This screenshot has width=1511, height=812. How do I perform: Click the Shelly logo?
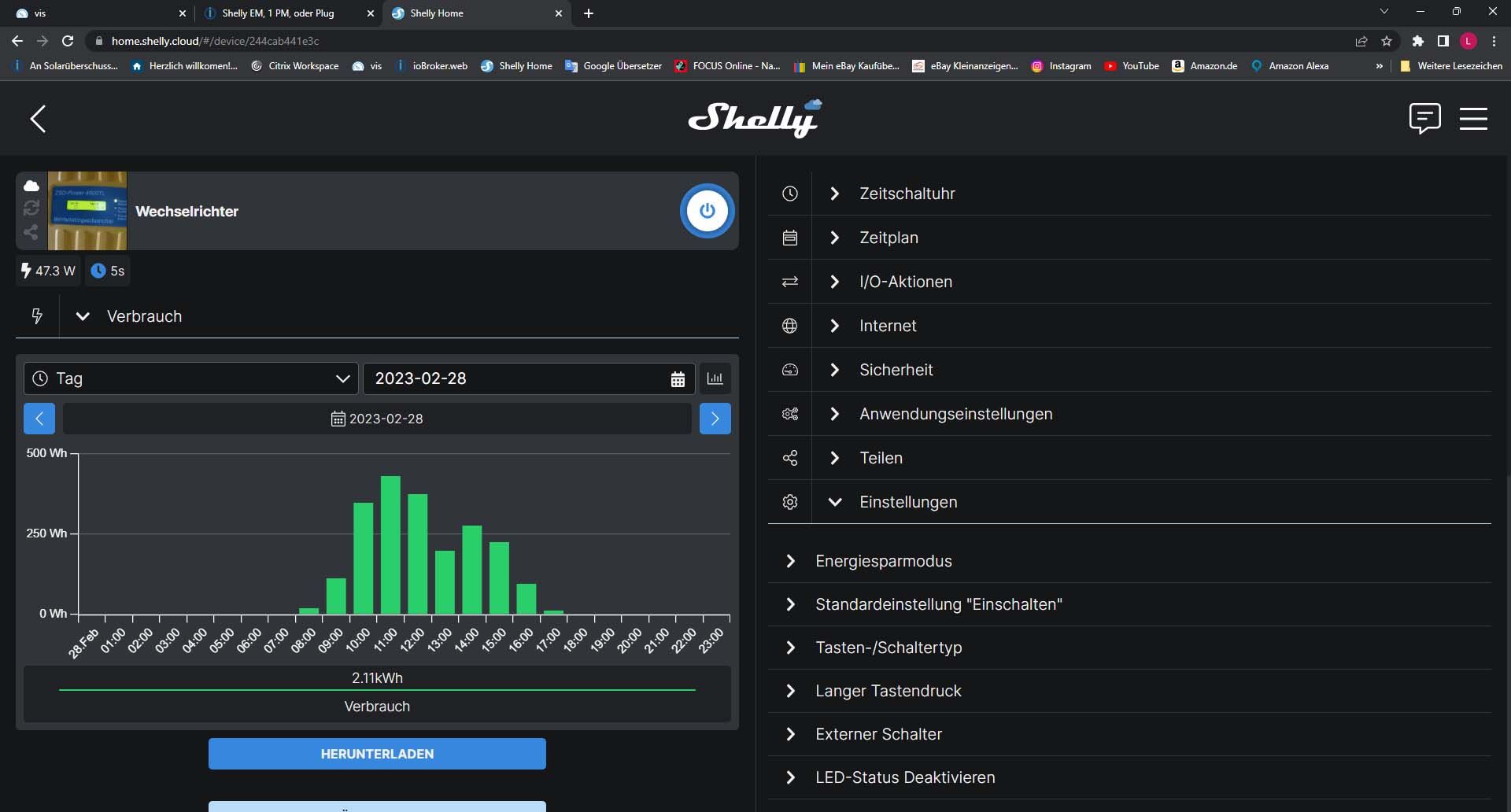(x=755, y=118)
